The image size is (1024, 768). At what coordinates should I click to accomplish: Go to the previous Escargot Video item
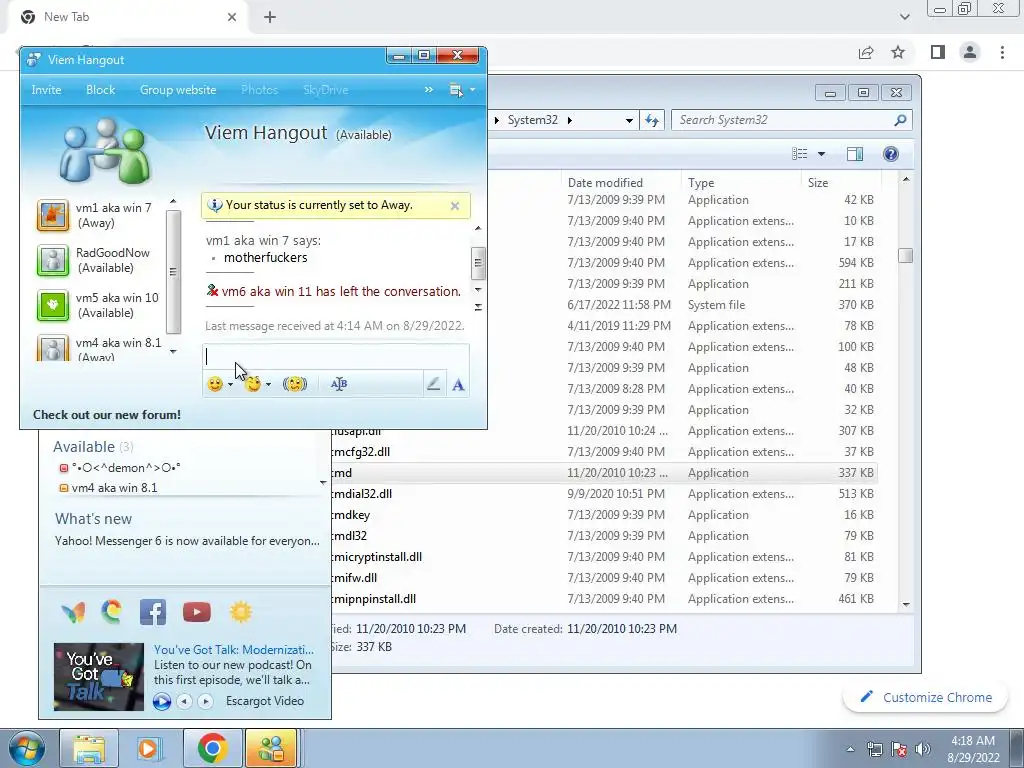185,701
